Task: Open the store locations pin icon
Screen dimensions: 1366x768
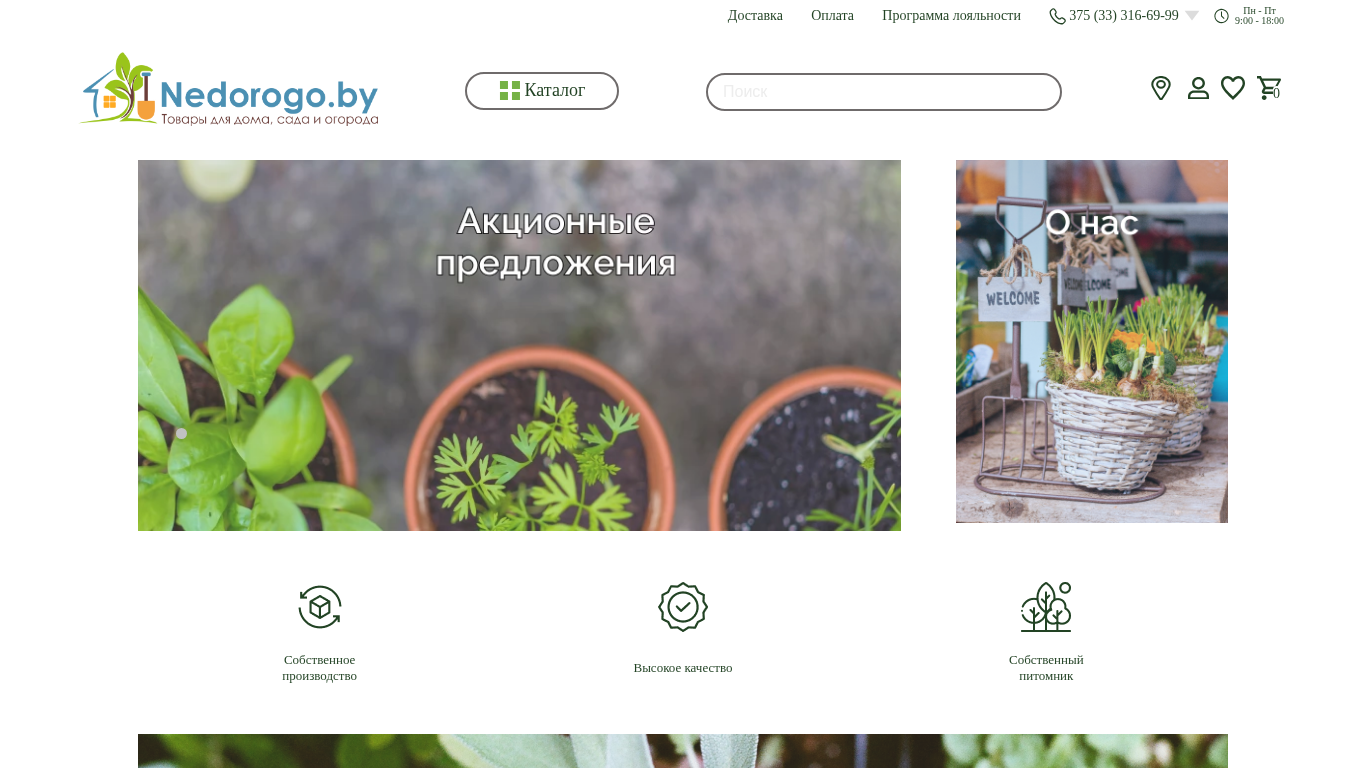Action: click(x=1160, y=88)
